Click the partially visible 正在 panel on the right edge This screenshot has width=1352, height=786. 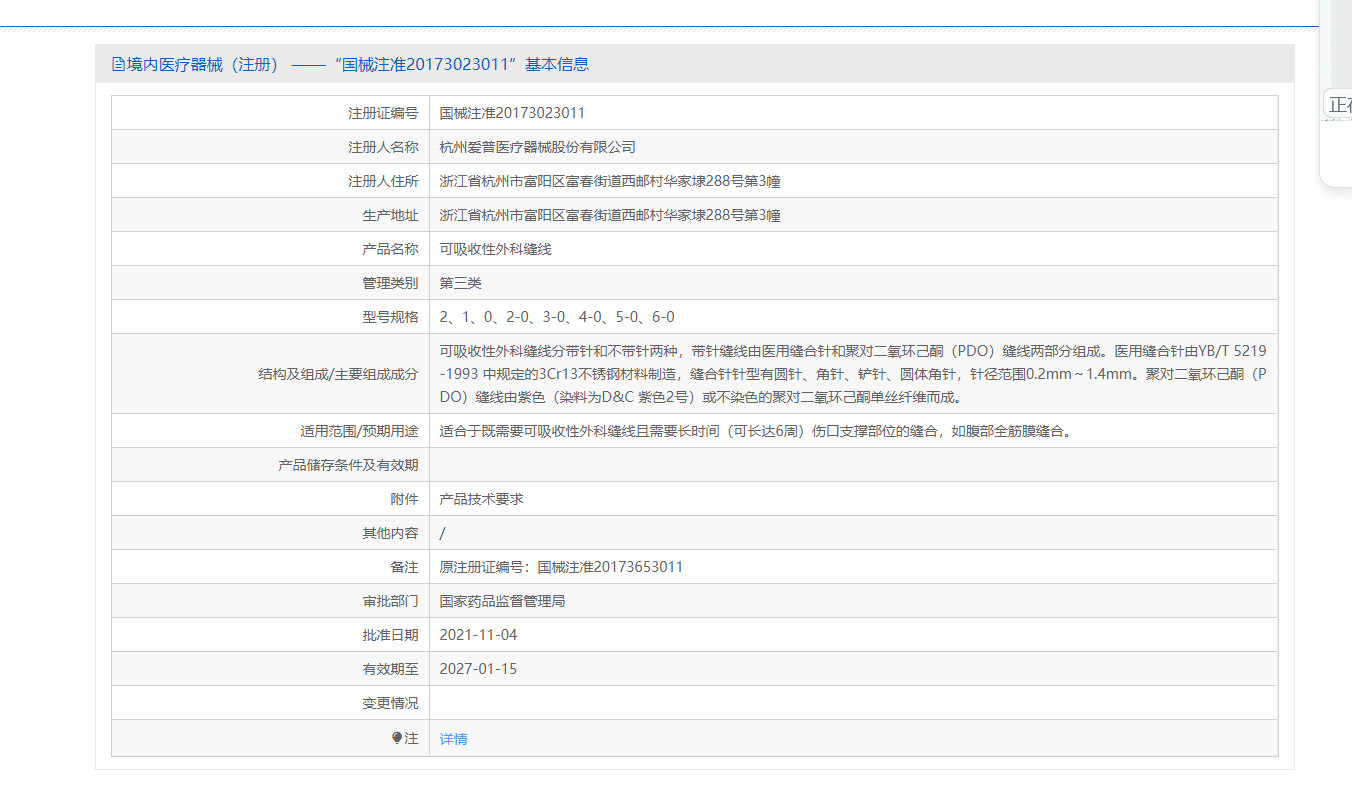coord(1338,104)
